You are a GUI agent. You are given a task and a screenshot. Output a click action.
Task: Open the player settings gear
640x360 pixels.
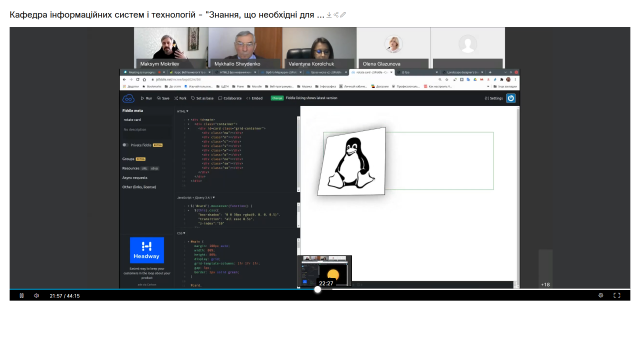601,295
